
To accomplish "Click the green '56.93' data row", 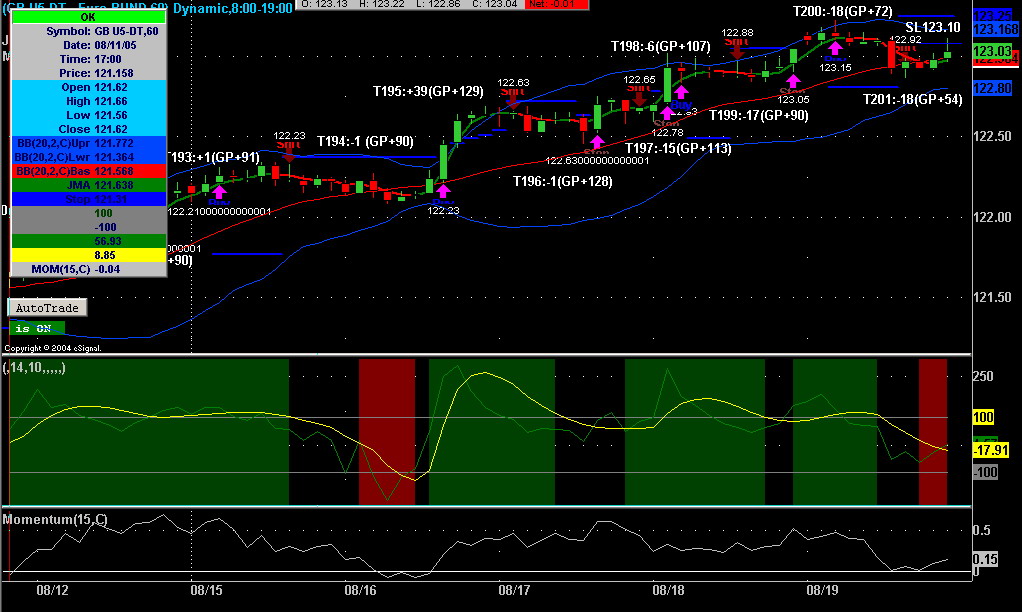I will (89, 241).
